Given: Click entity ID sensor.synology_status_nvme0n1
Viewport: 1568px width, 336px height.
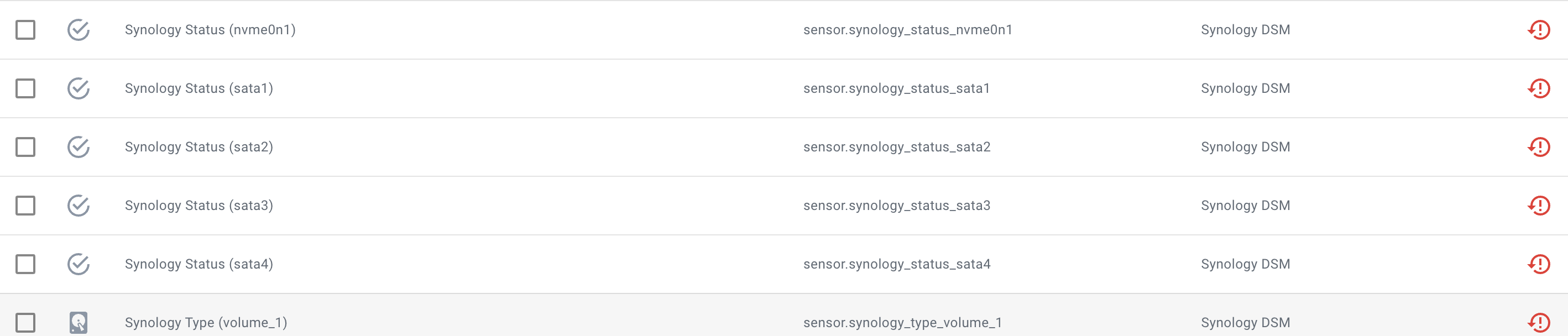Looking at the screenshot, I should coord(907,30).
